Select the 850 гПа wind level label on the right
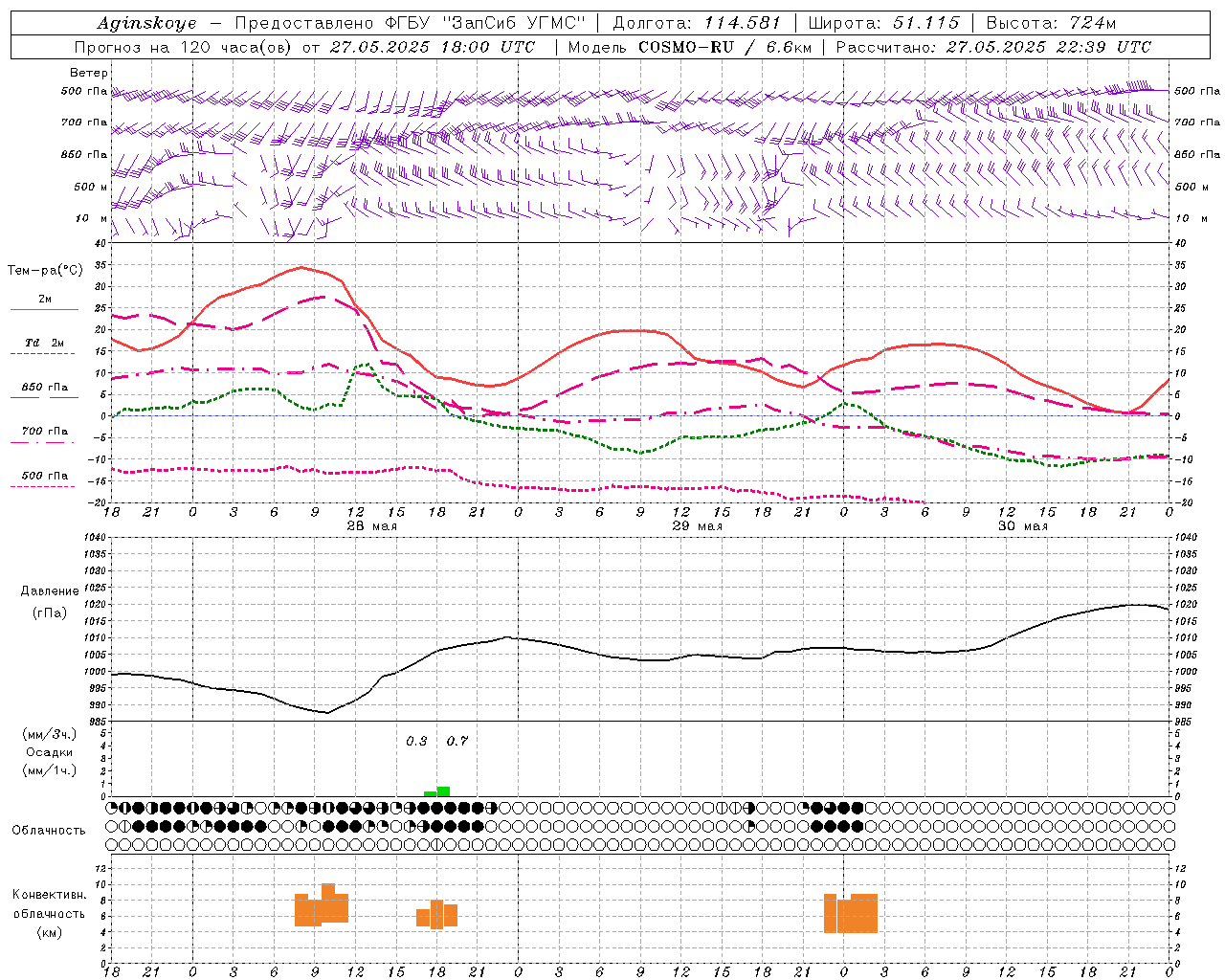The image size is (1225, 980). pyautogui.click(x=1197, y=154)
